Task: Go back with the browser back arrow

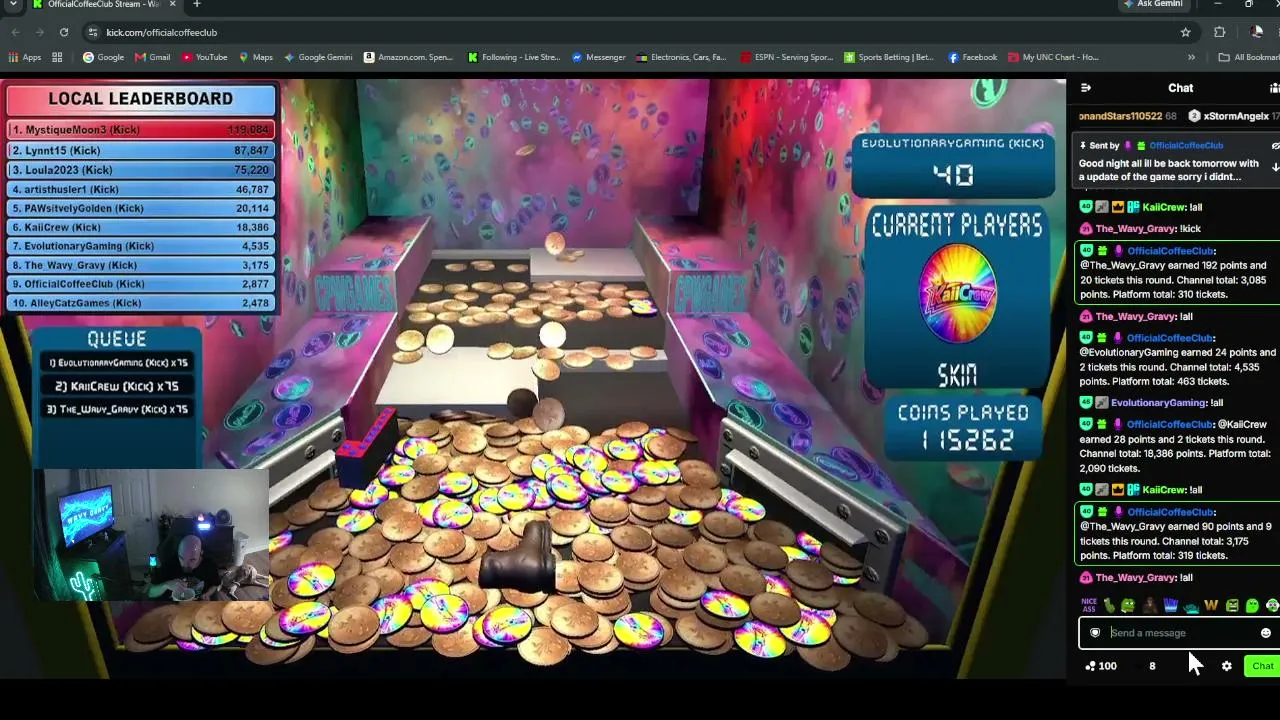Action: 15,32
